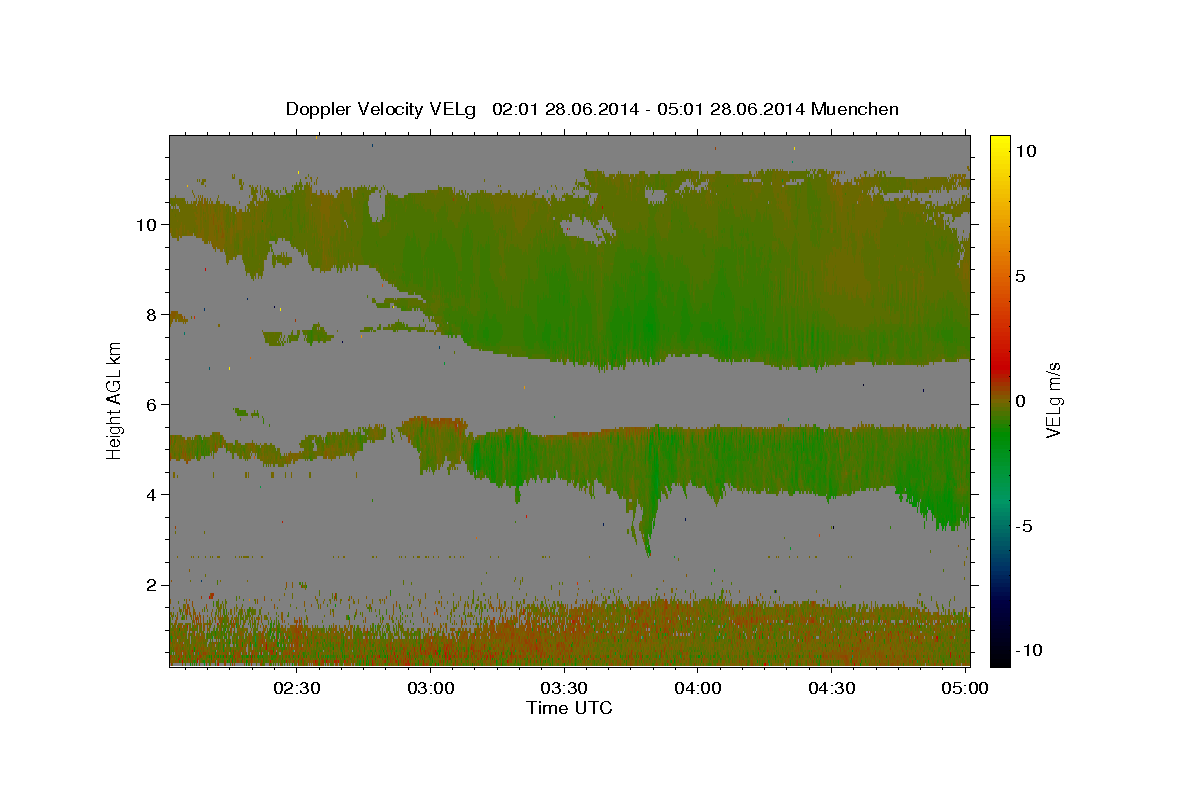Click the colorbar value -10 label

[x=1029, y=650]
